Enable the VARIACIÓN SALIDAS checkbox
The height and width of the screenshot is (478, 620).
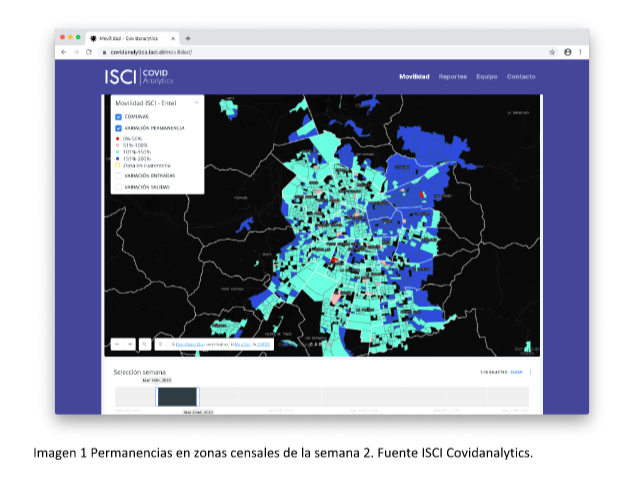pos(118,187)
